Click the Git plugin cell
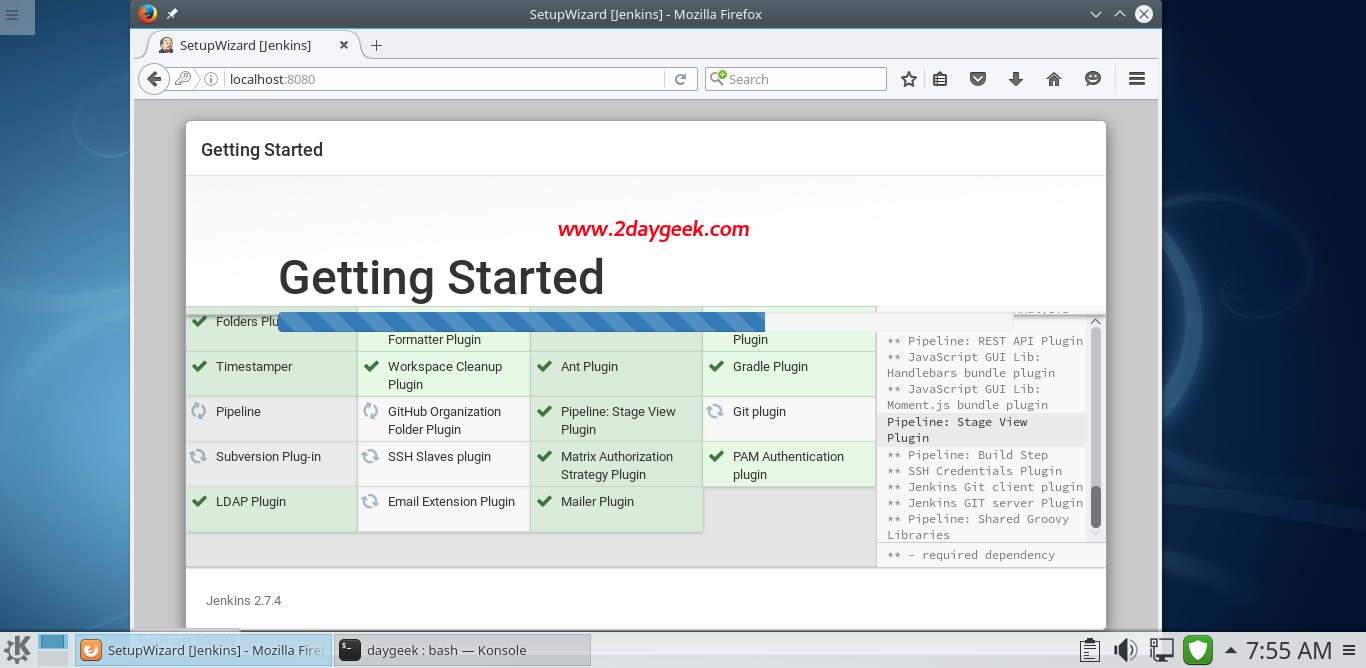The image size is (1366, 668). (x=789, y=419)
